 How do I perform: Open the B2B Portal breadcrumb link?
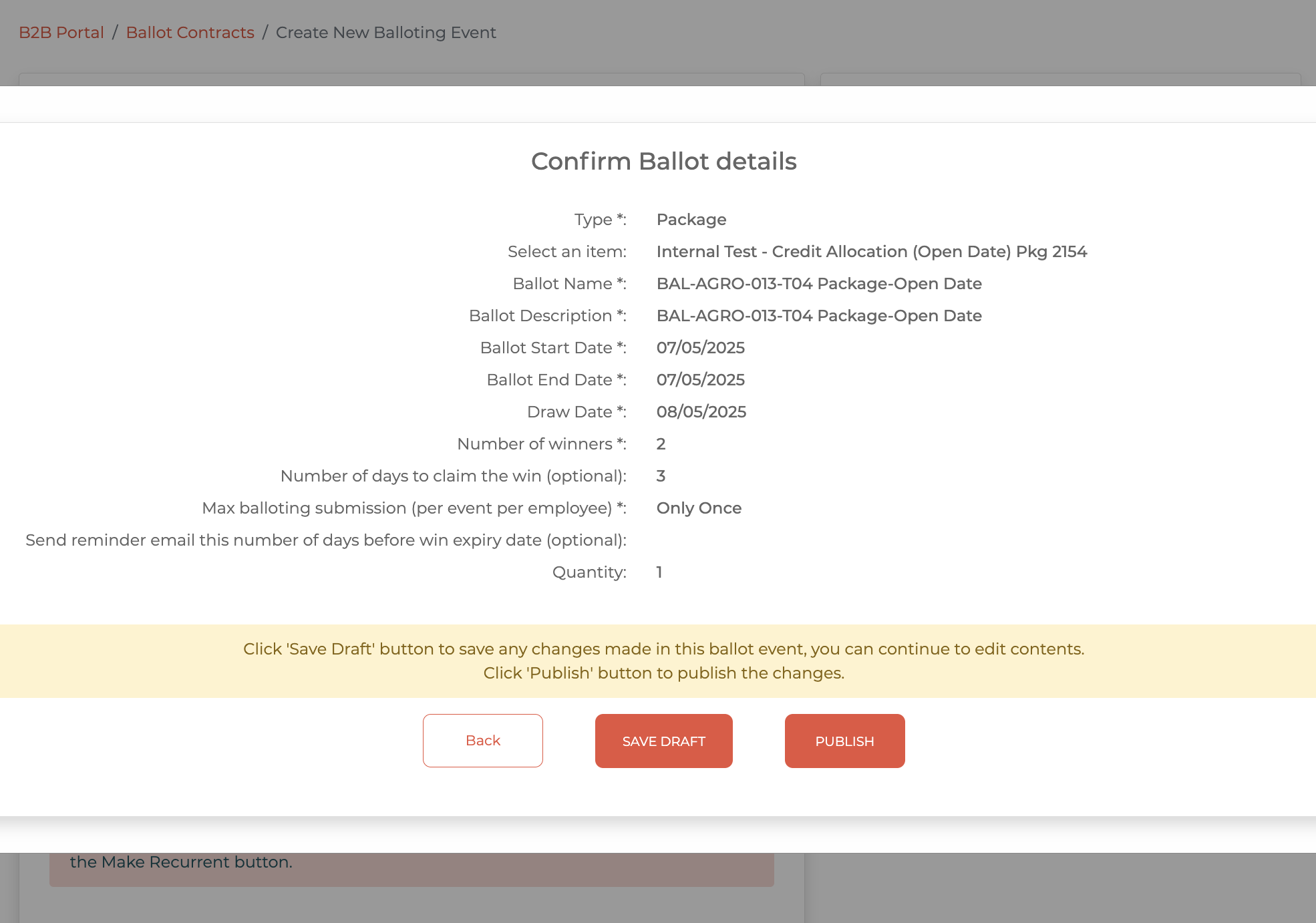61,33
